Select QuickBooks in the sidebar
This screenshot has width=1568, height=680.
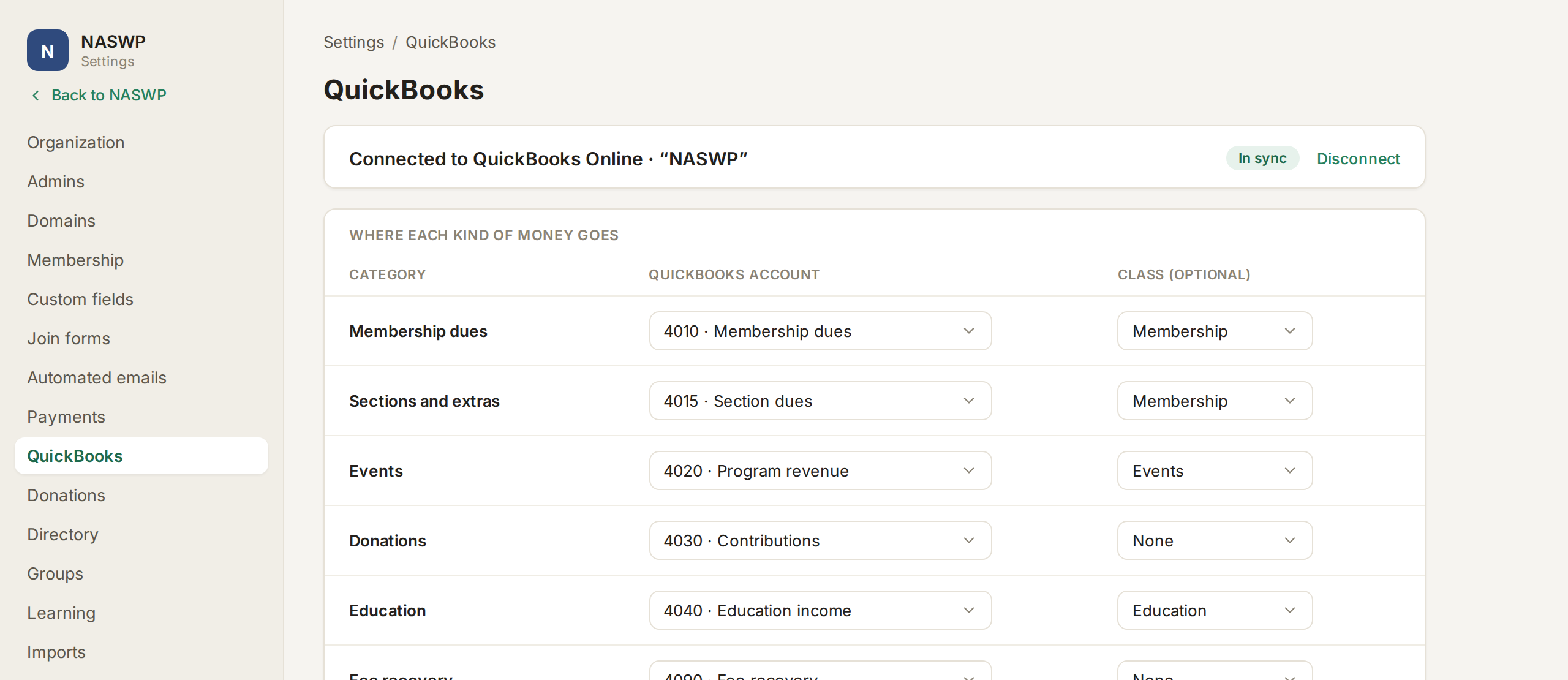tap(141, 456)
